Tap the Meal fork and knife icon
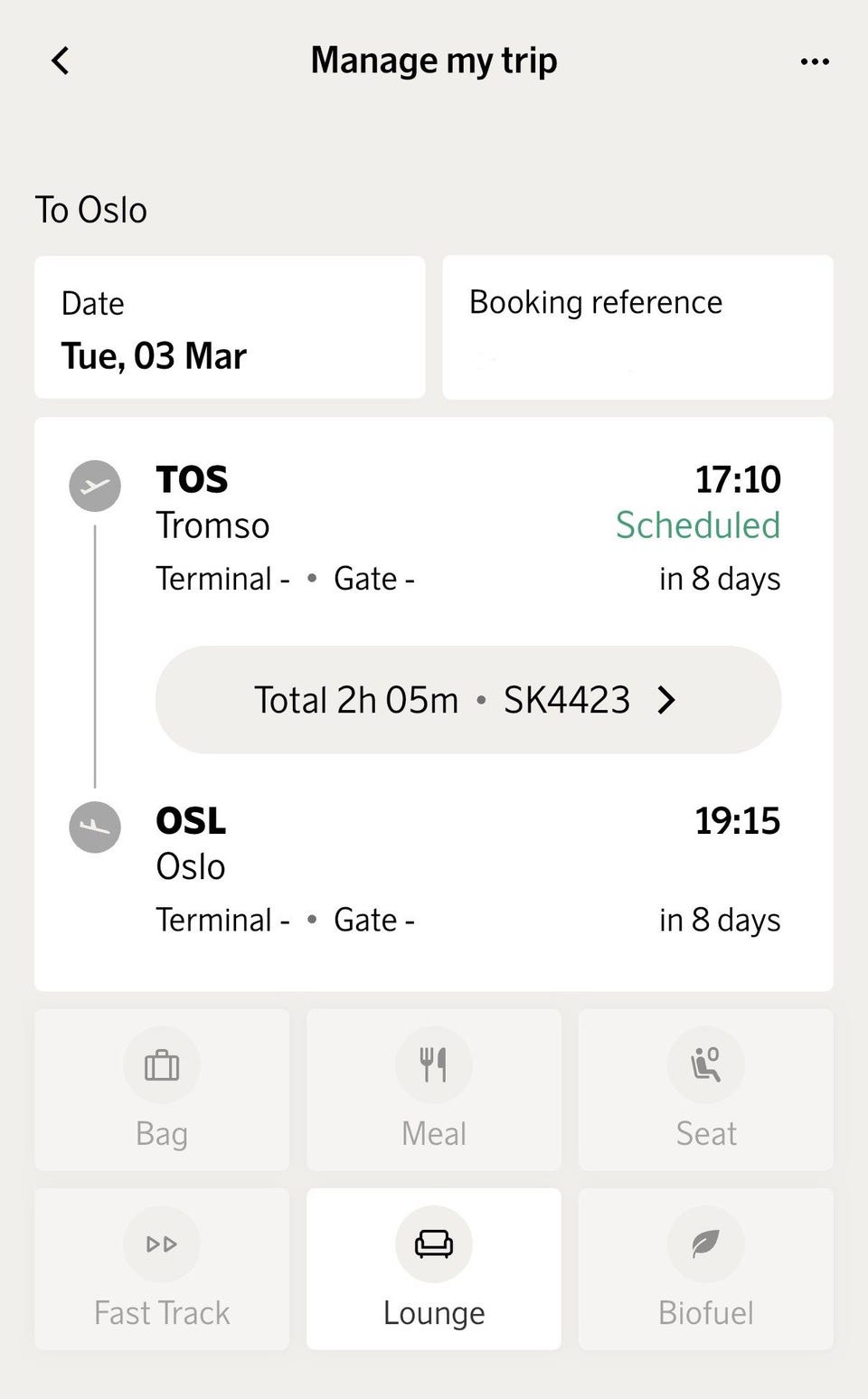 [x=434, y=1065]
